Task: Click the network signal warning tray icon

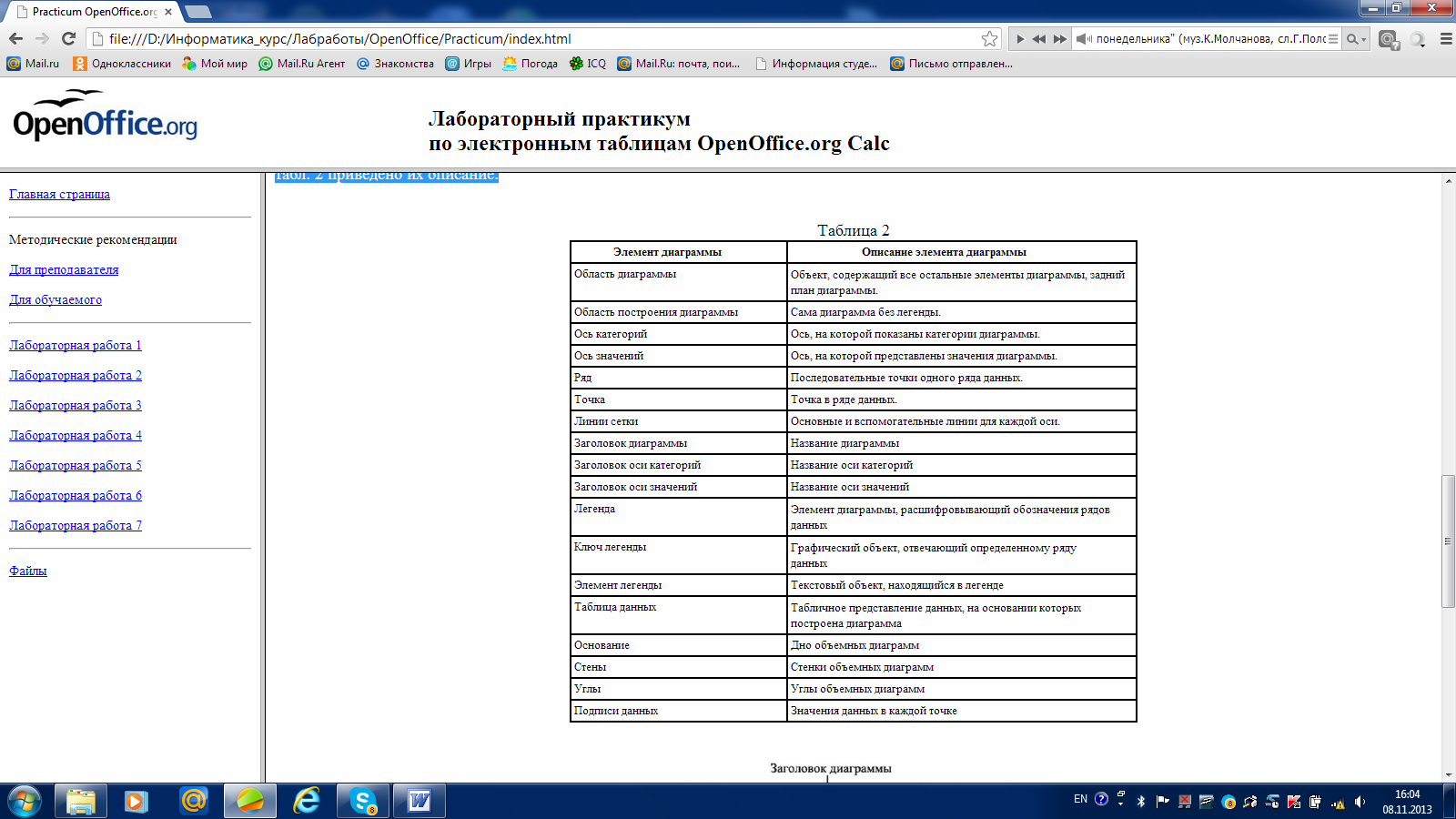Action: click(x=1338, y=802)
